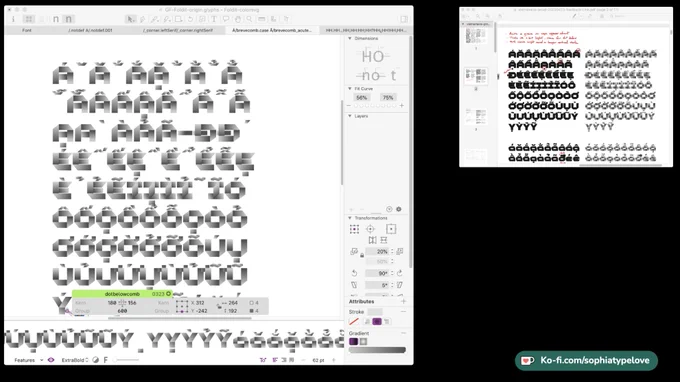Open the font info icon
Image resolution: width=680 pixels, height=382 pixels.
pyautogui.click(x=13, y=19)
